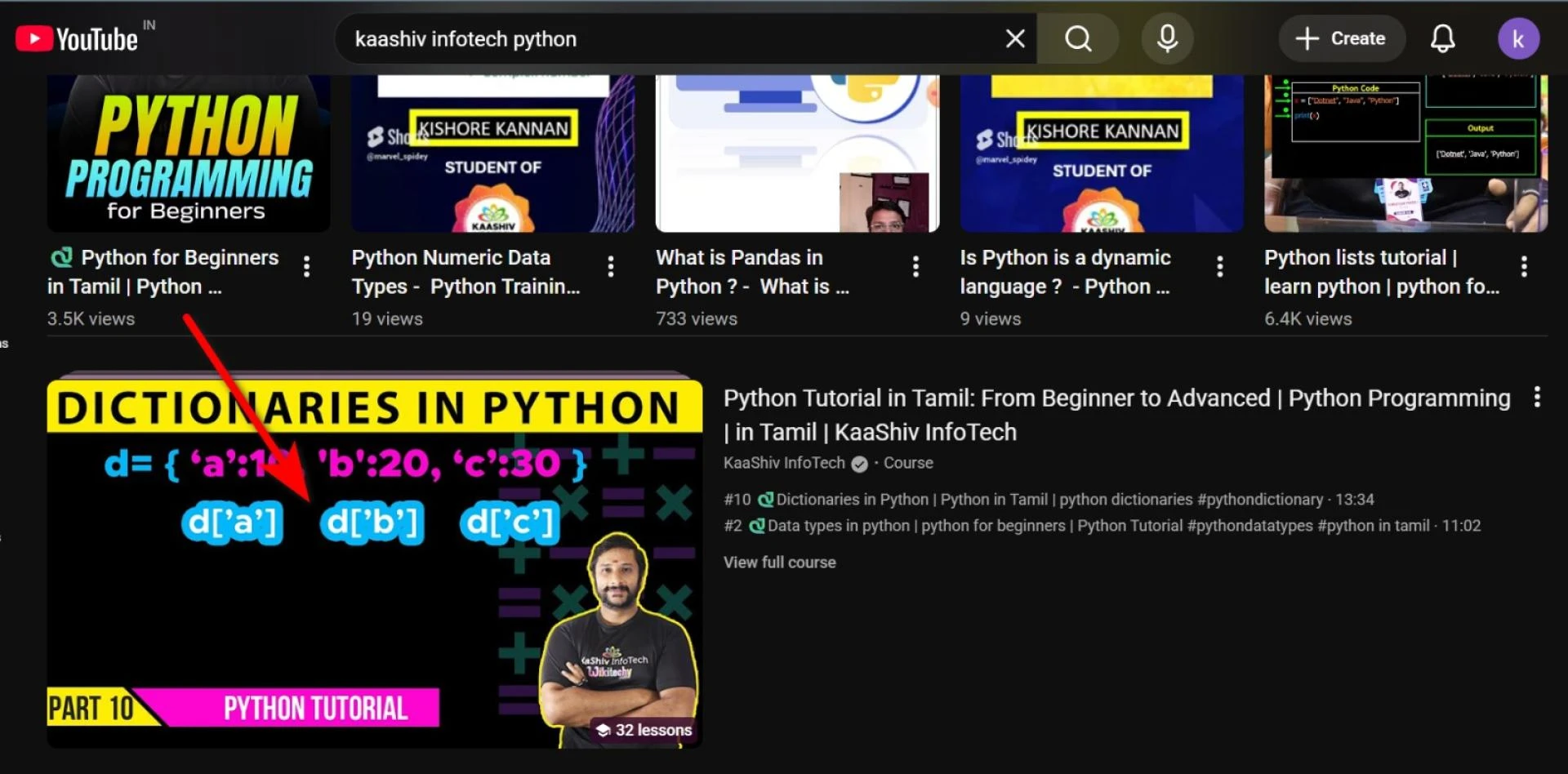Screen dimensions: 1568x774
Task: Open title 'Python lists tutorial | learn python'
Action: coord(1382,272)
